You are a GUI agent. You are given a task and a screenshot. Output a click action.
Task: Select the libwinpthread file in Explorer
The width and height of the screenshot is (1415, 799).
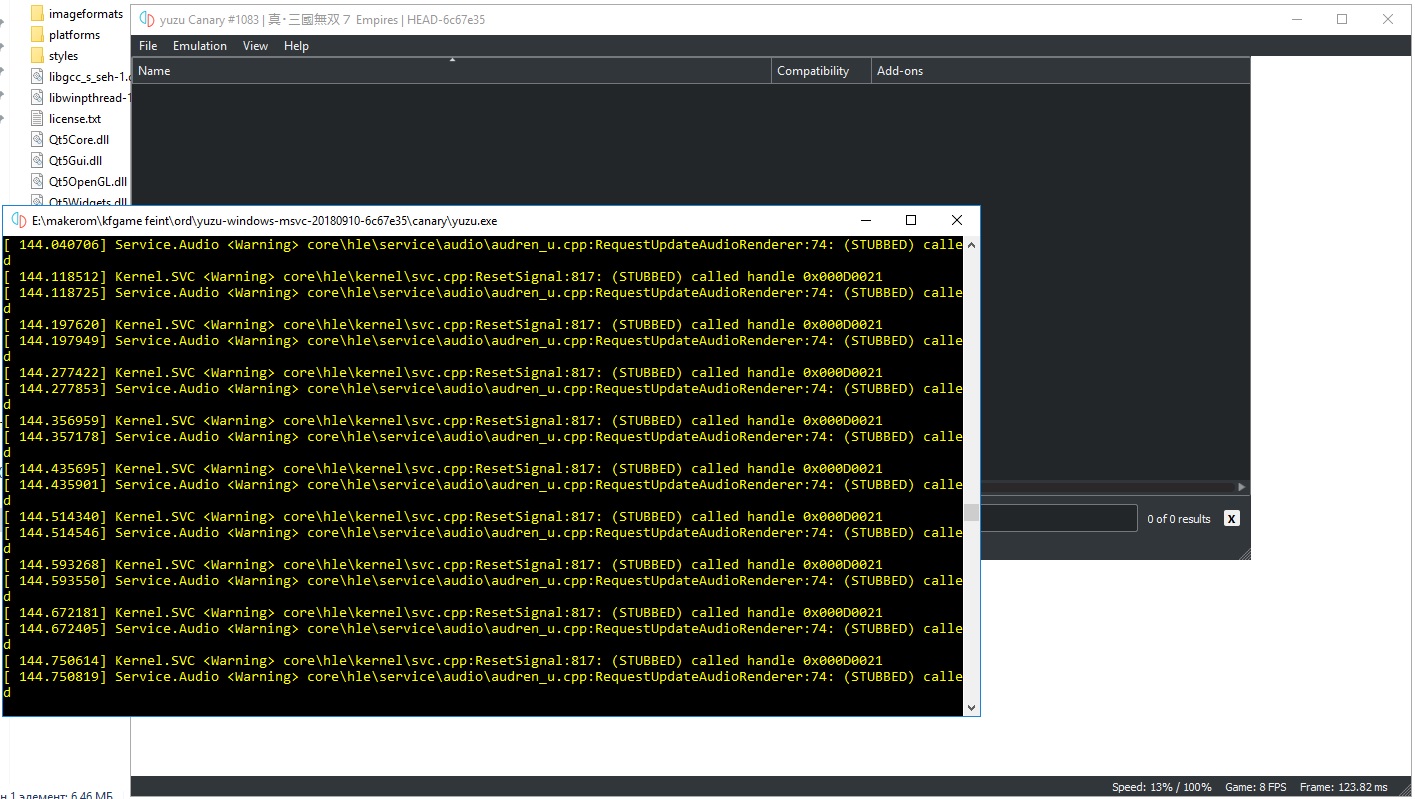tap(80, 98)
